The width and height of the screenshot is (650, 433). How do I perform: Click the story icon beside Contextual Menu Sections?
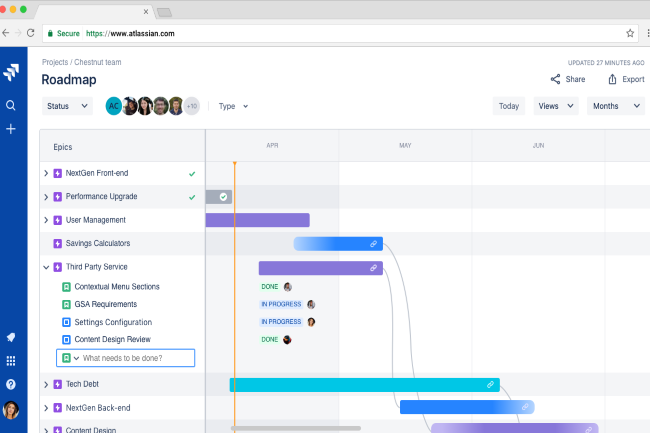coord(66,287)
